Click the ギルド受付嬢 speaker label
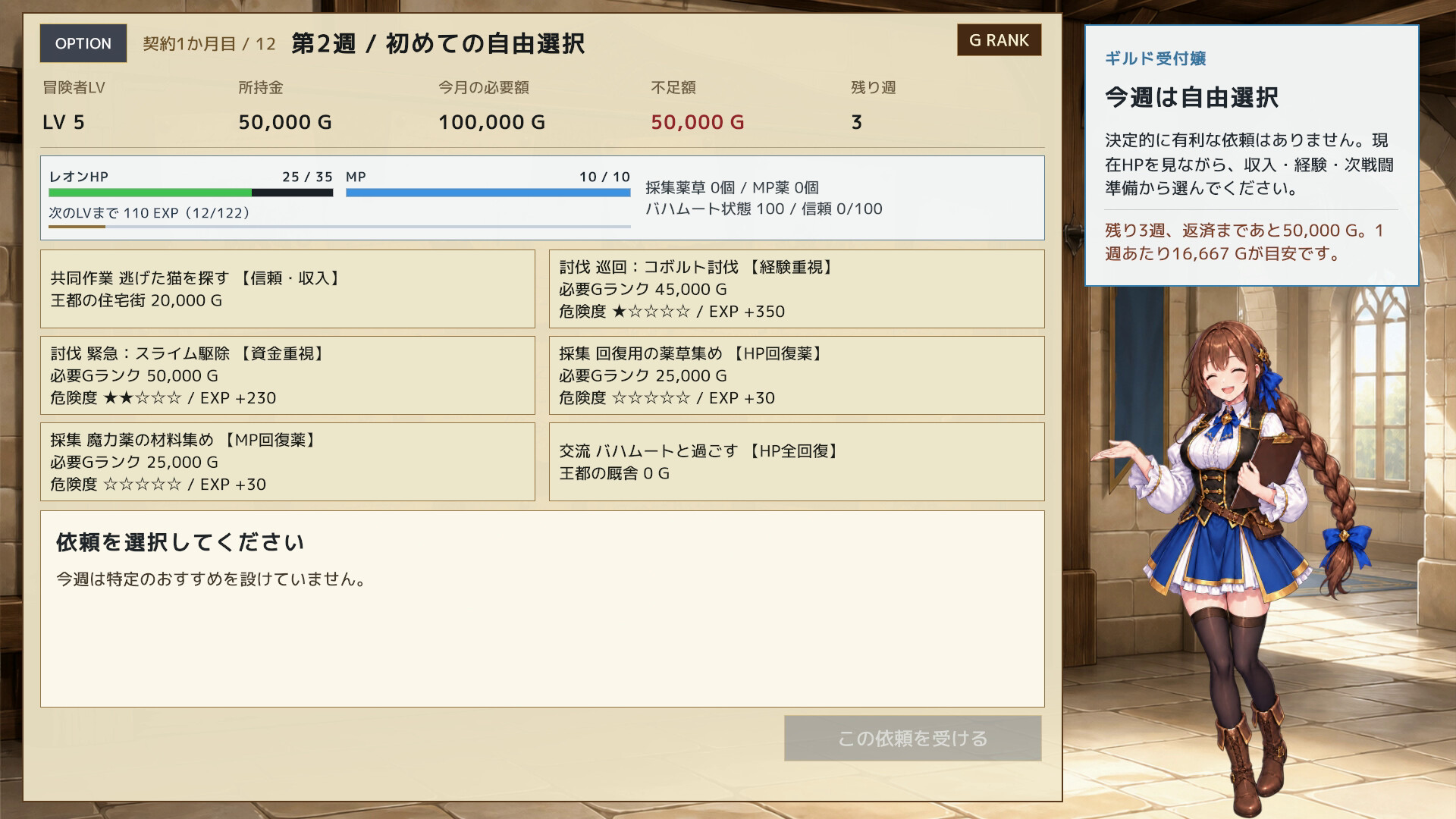 pos(1155,58)
